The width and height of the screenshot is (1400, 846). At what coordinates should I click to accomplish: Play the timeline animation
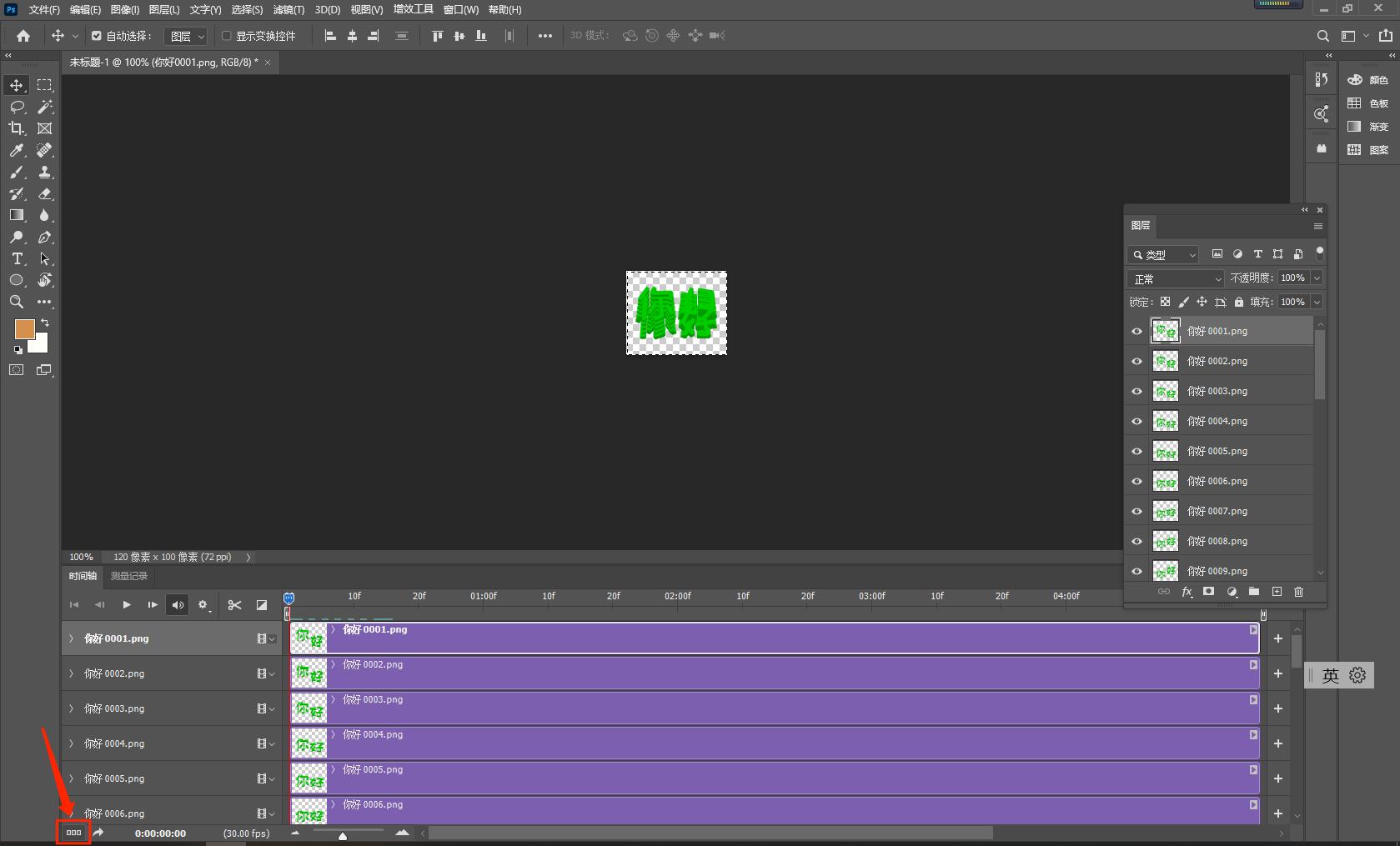127,605
